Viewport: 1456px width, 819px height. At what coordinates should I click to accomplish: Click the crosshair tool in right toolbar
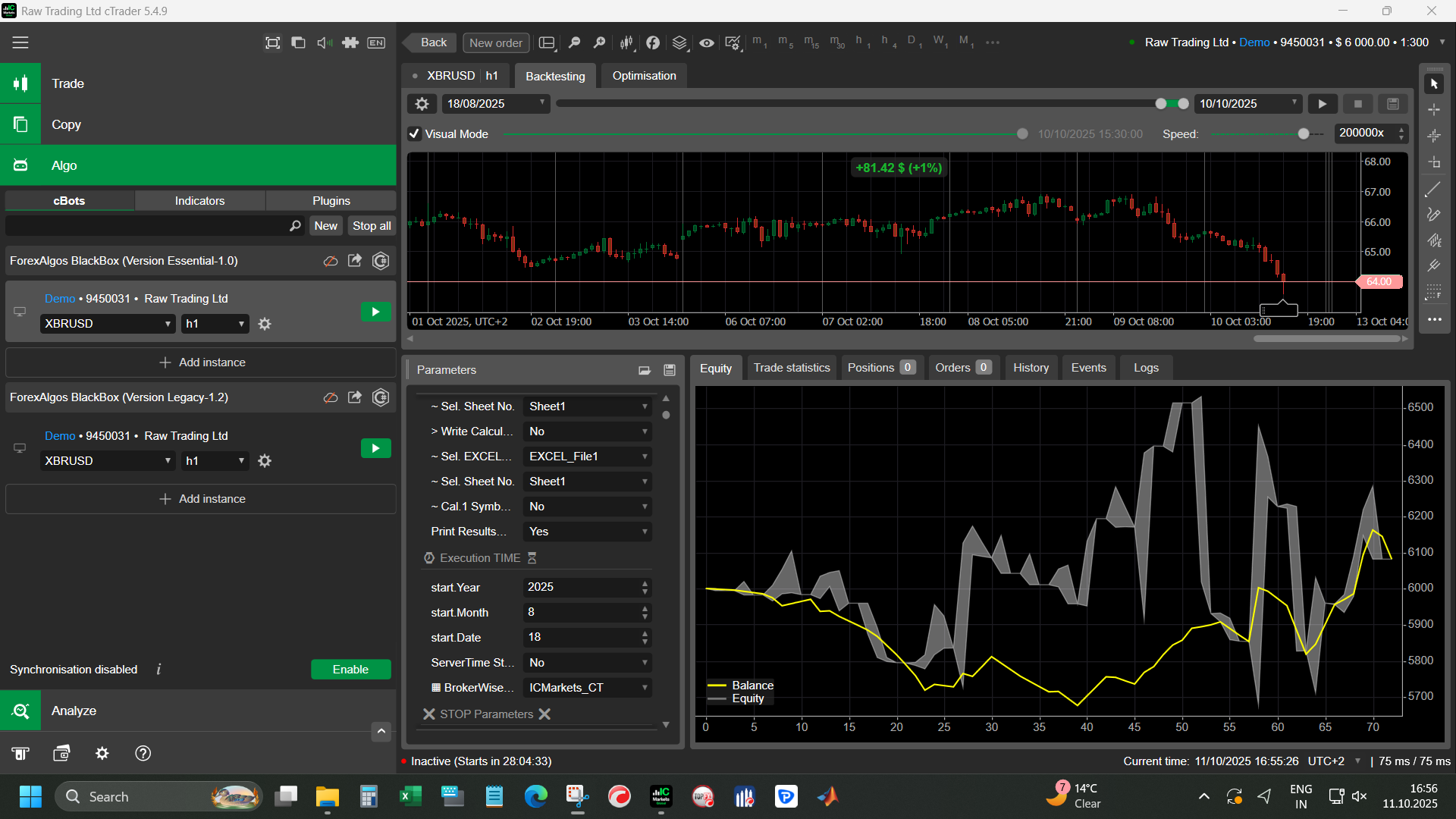tap(1433, 110)
